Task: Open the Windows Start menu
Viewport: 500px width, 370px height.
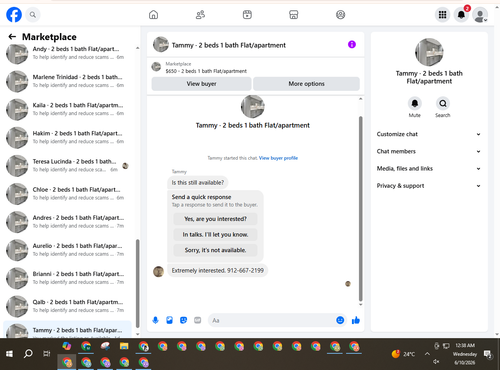Action: (9, 354)
